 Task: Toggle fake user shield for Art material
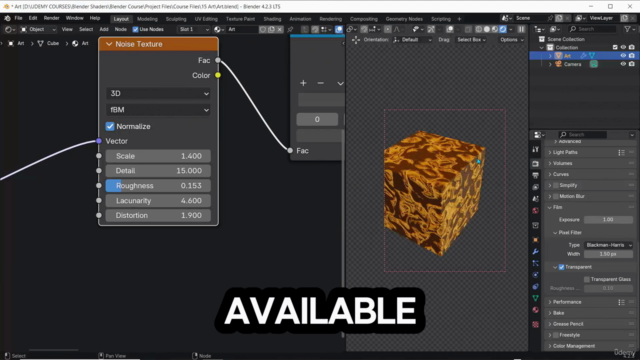[263, 29]
